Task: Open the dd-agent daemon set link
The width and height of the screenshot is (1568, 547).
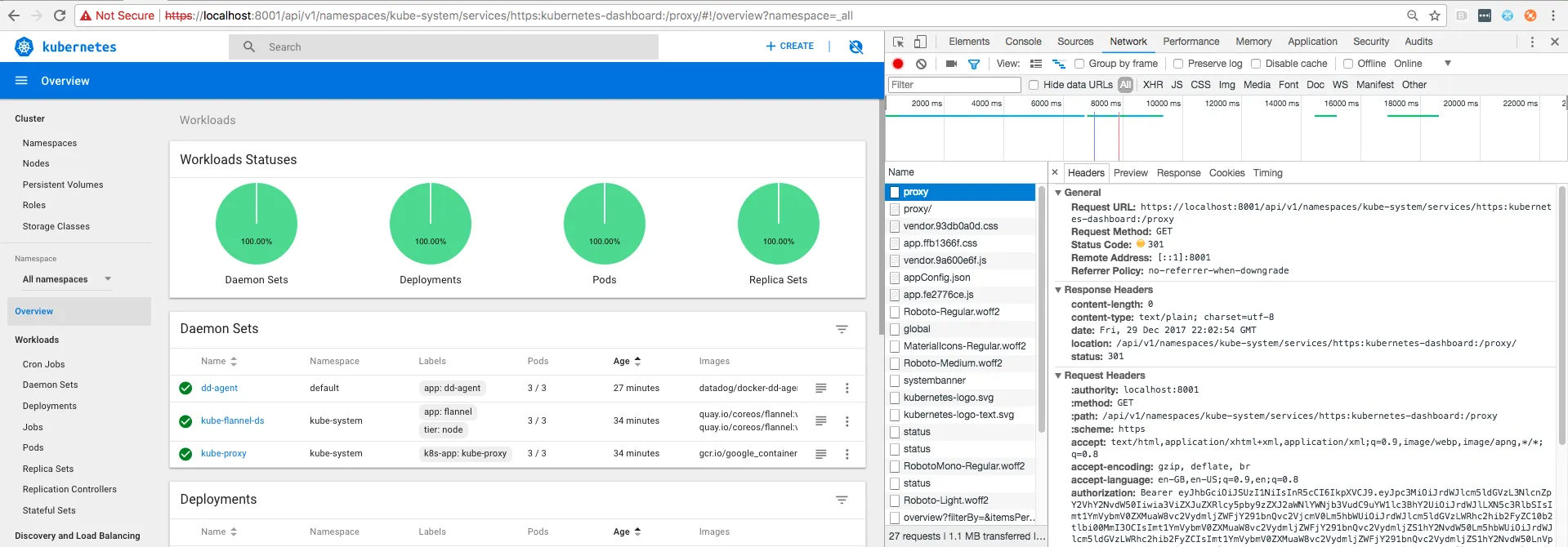Action: pos(219,389)
